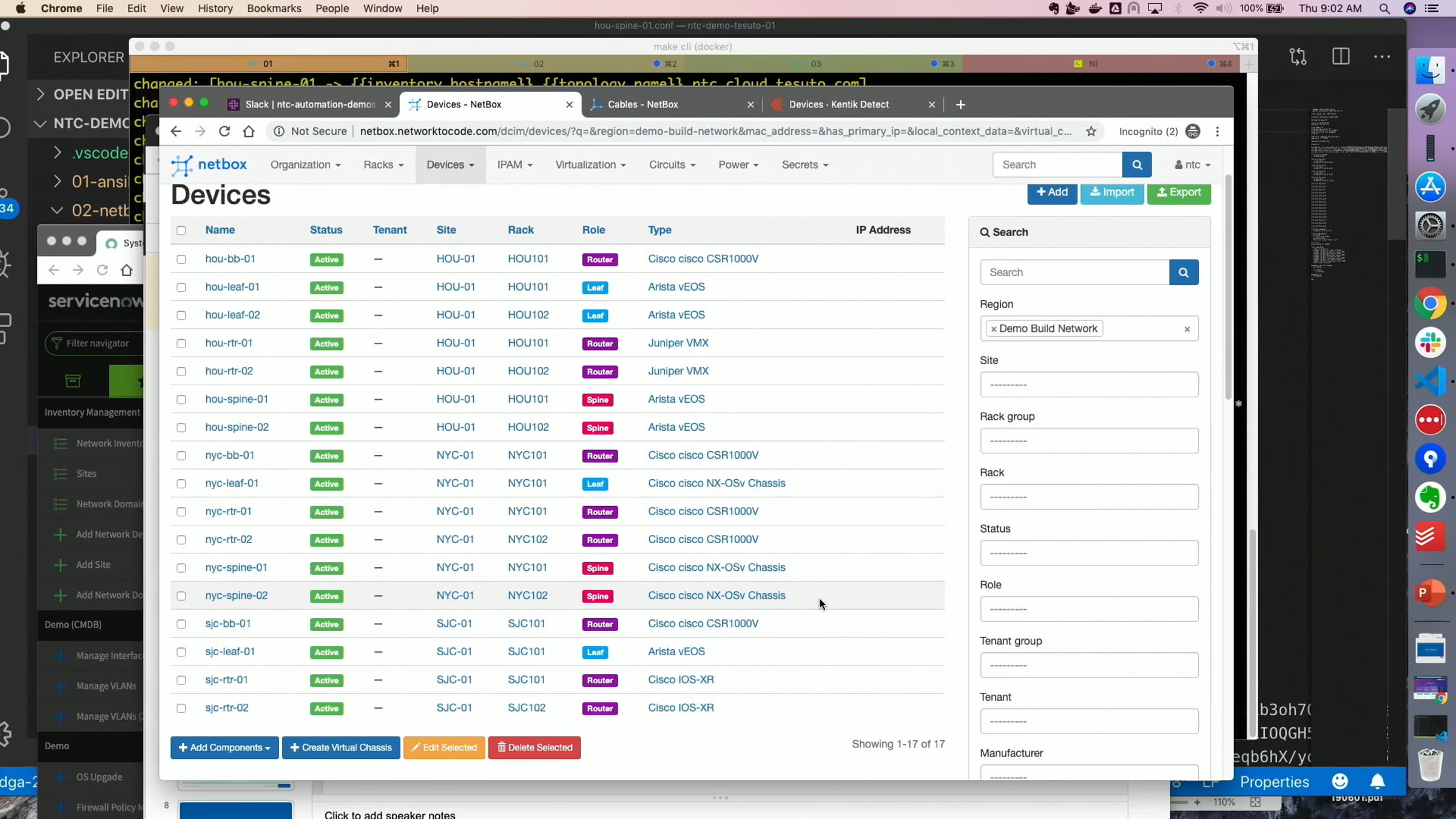This screenshot has width=1456, height=819.
Task: Open Launchpad rocket icon in the Dock
Action: [x=1430, y=109]
